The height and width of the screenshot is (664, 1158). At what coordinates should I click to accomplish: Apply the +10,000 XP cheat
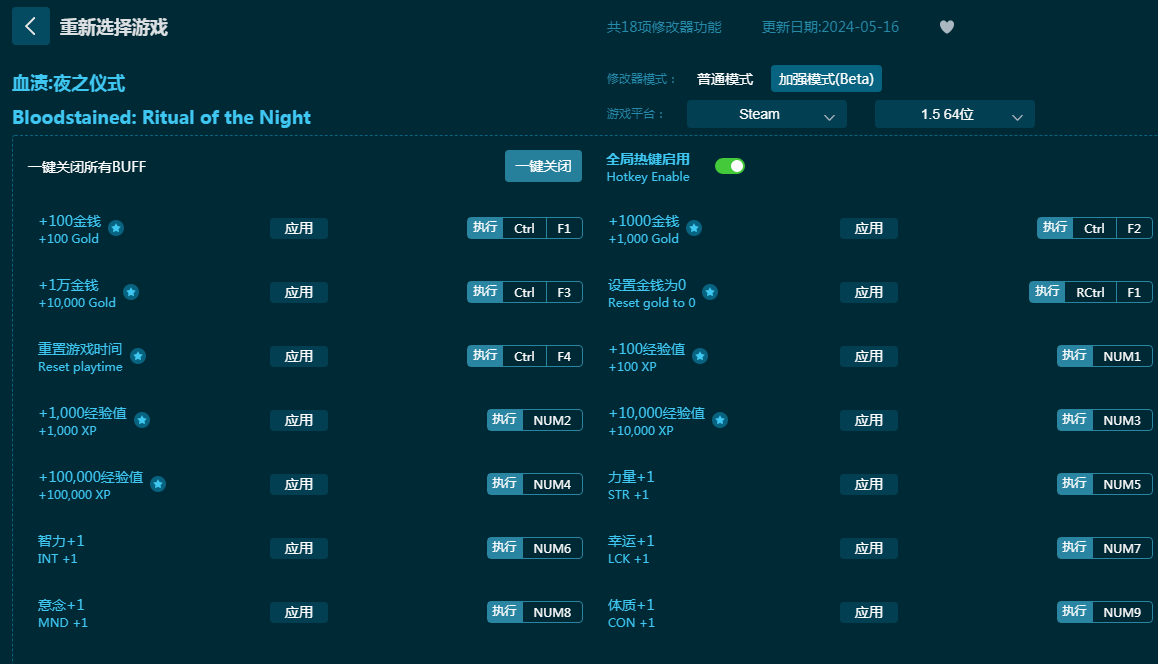[868, 420]
